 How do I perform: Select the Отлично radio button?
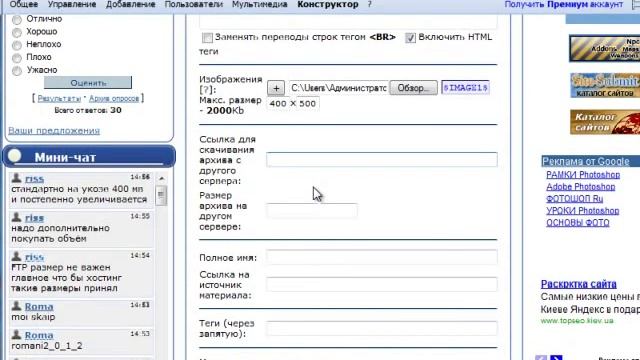(17, 20)
